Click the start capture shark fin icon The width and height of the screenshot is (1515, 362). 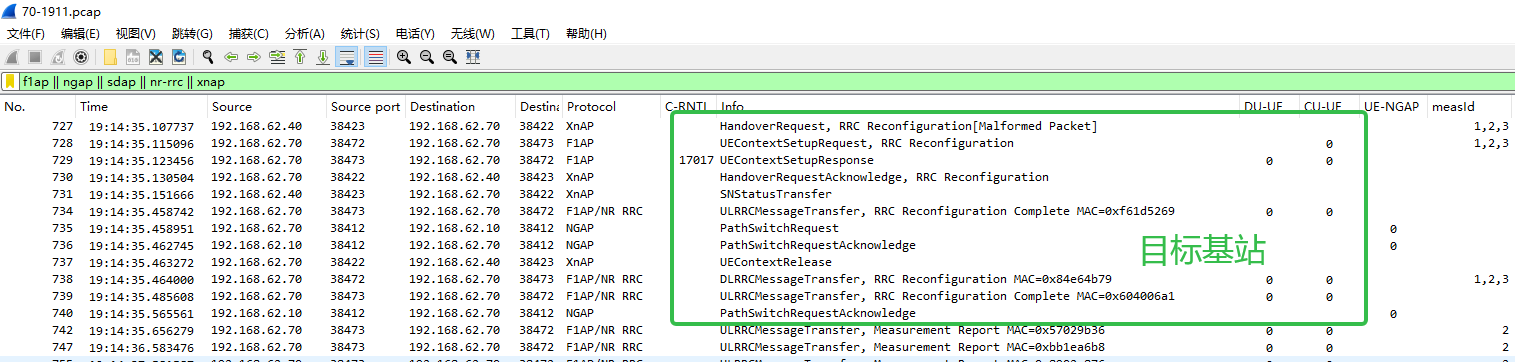[12, 57]
